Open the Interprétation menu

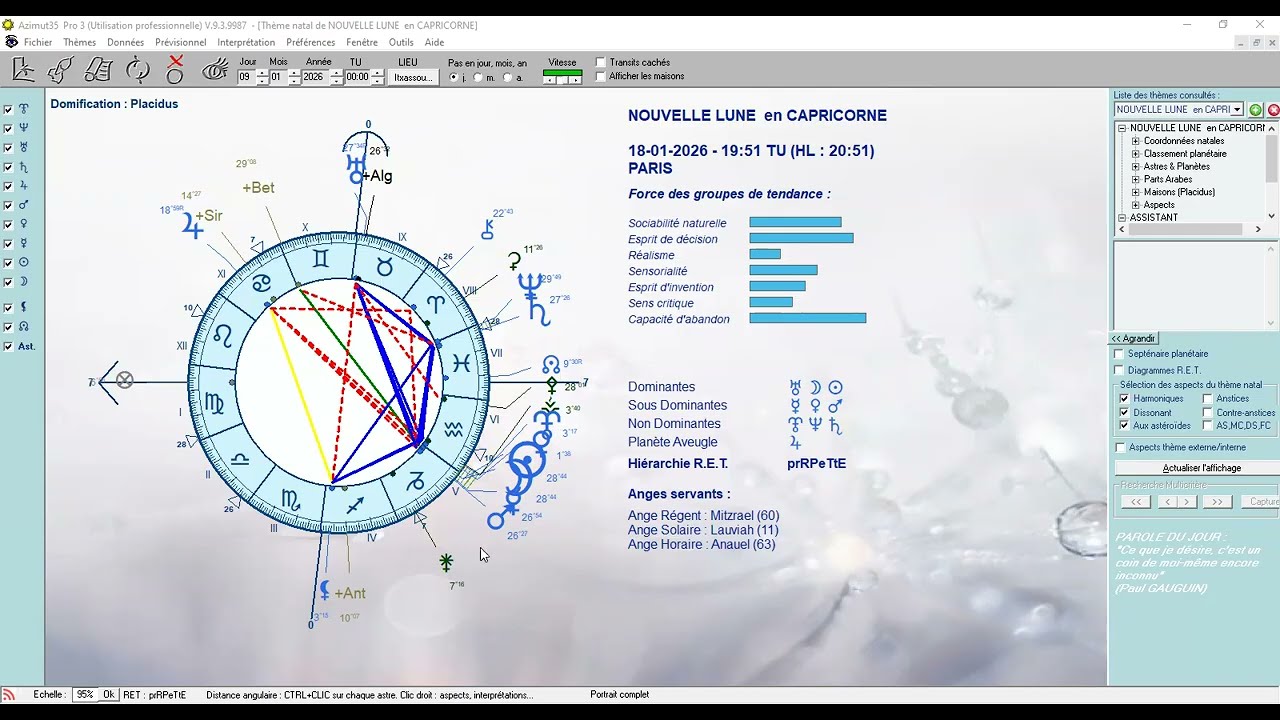pyautogui.click(x=246, y=42)
